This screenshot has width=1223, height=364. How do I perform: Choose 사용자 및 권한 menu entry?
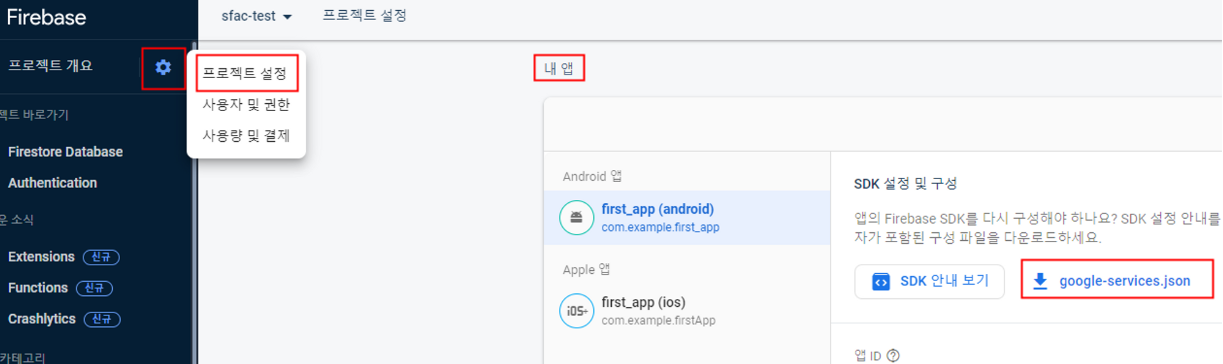245,104
